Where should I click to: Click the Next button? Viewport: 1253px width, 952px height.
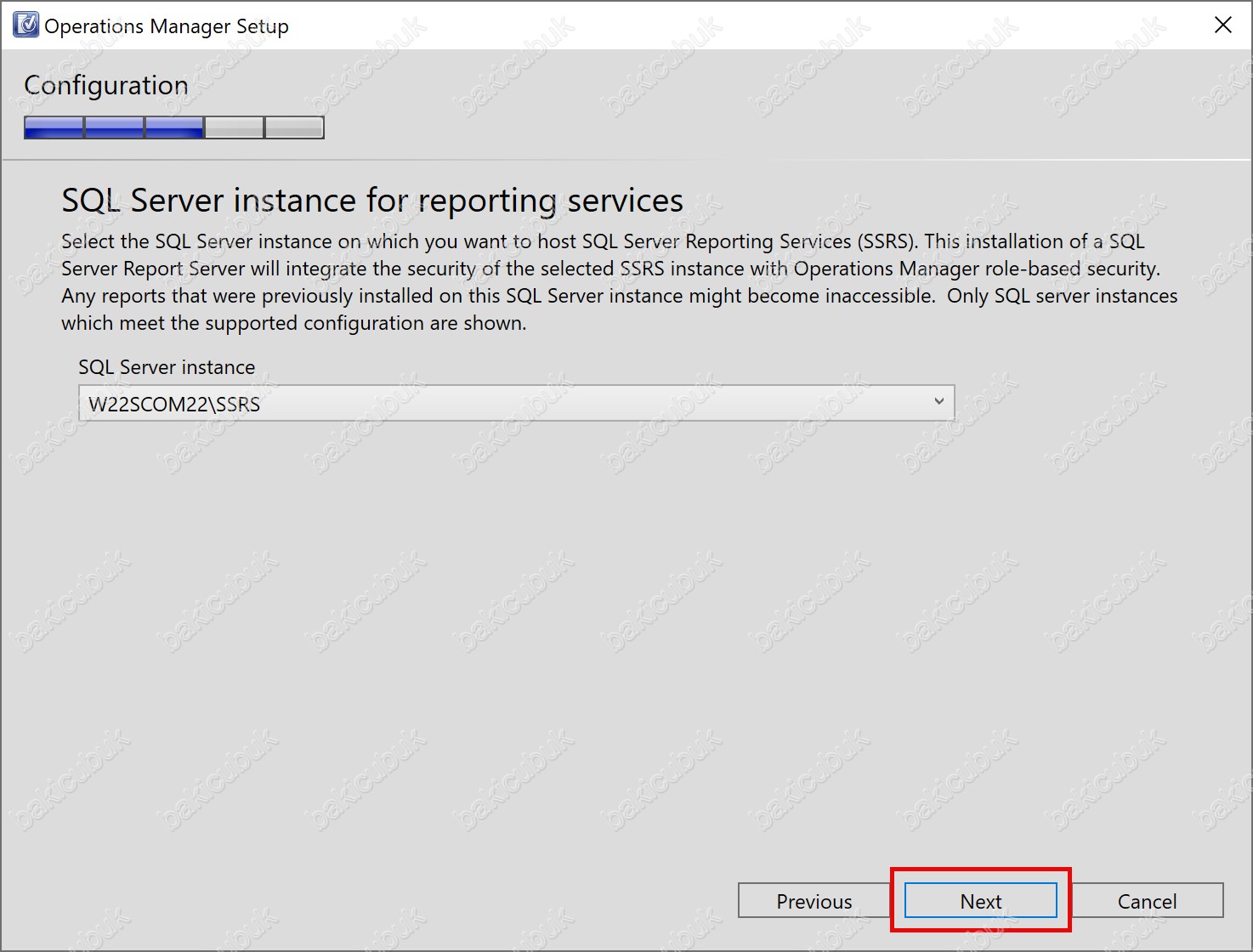pos(980,900)
